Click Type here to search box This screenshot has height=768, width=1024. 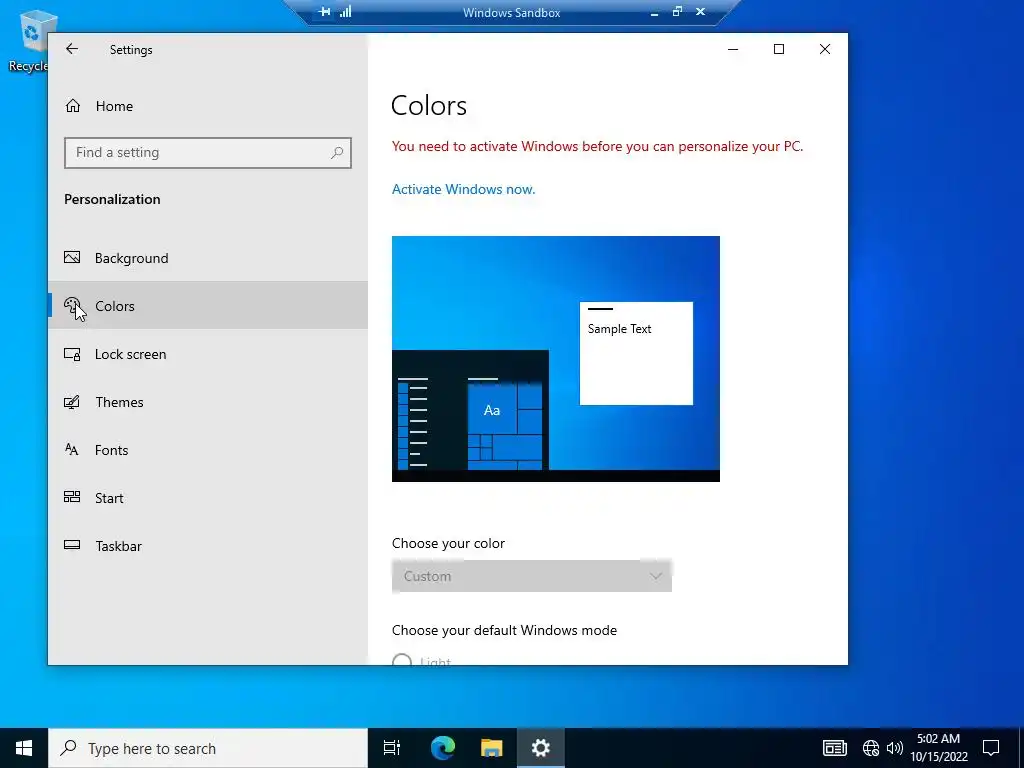[x=208, y=748]
